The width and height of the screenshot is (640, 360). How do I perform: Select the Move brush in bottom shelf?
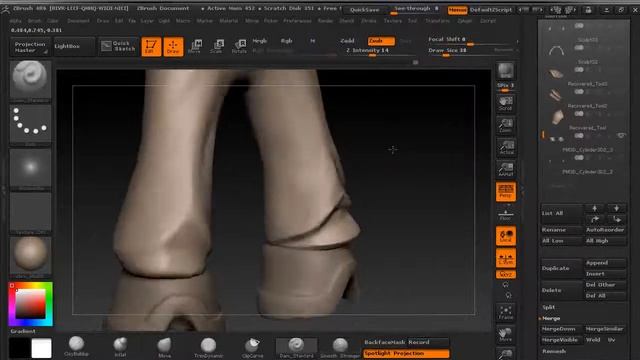[x=164, y=347]
